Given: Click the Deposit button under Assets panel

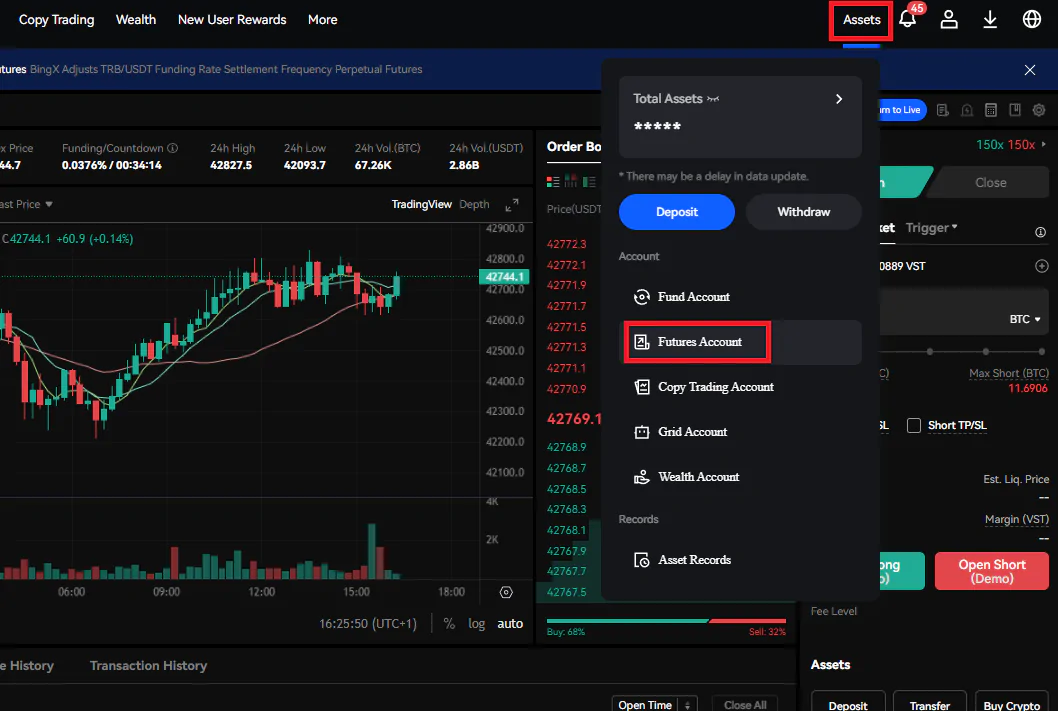Looking at the screenshot, I should click(x=848, y=703).
